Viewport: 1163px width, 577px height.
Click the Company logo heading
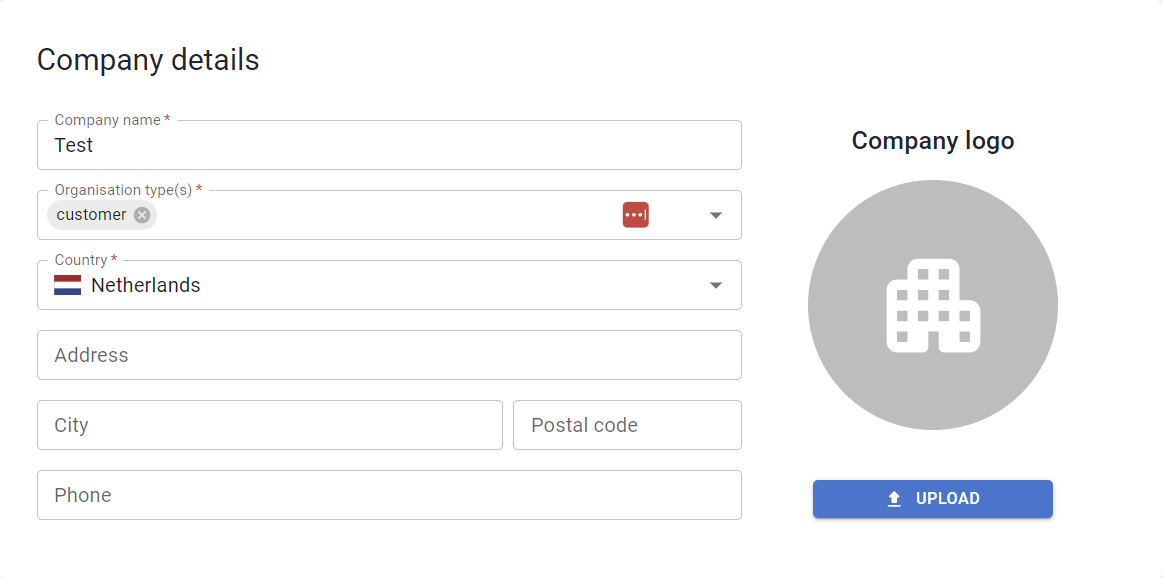coord(933,141)
